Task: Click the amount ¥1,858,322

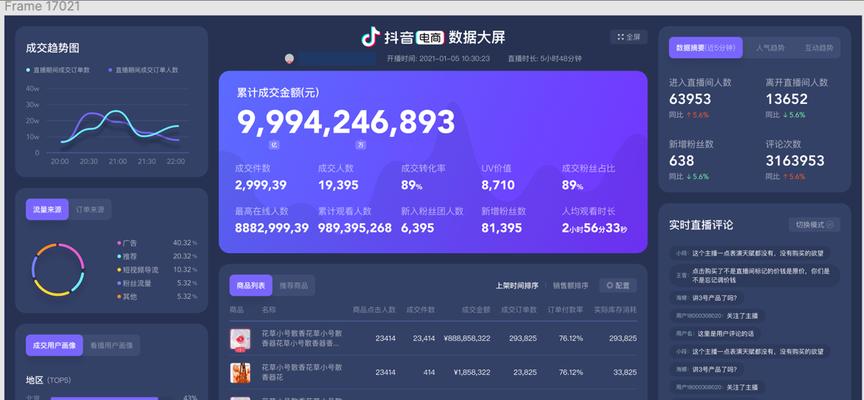Action: click(x=472, y=372)
